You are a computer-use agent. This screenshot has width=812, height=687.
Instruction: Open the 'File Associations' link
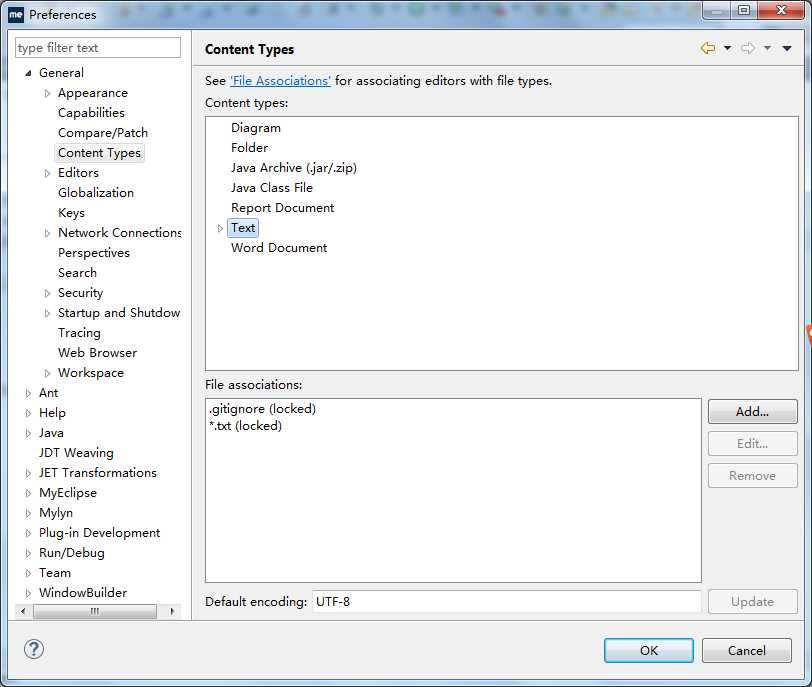280,81
